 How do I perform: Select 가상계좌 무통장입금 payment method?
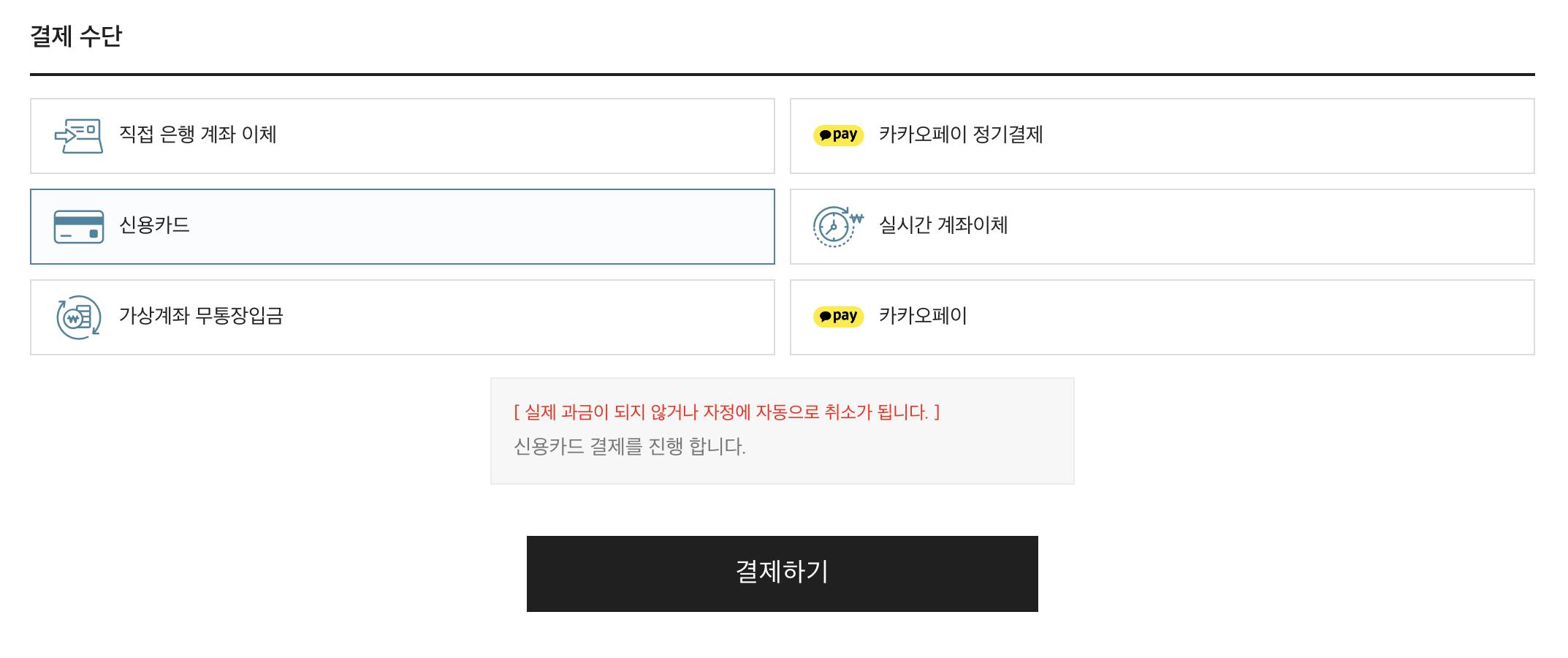201,317
